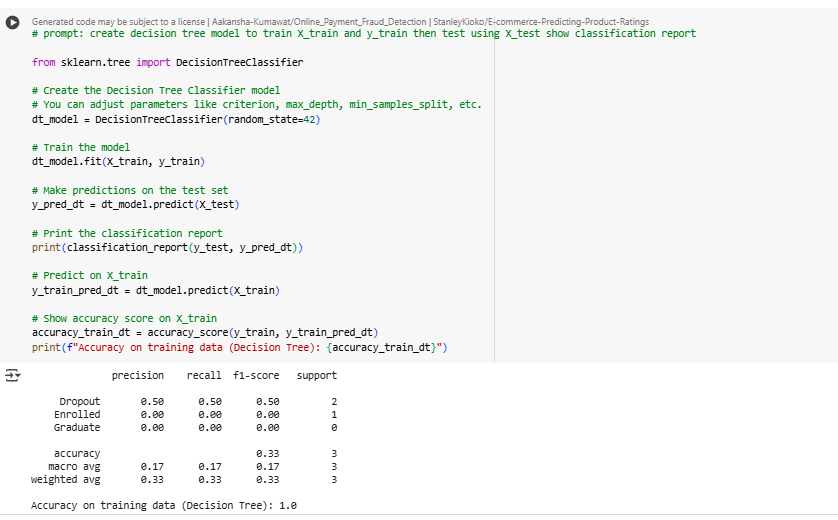Image resolution: width=838 pixels, height=520 pixels.
Task: Click the macro avg precision value 0.17
Action: pos(152,467)
